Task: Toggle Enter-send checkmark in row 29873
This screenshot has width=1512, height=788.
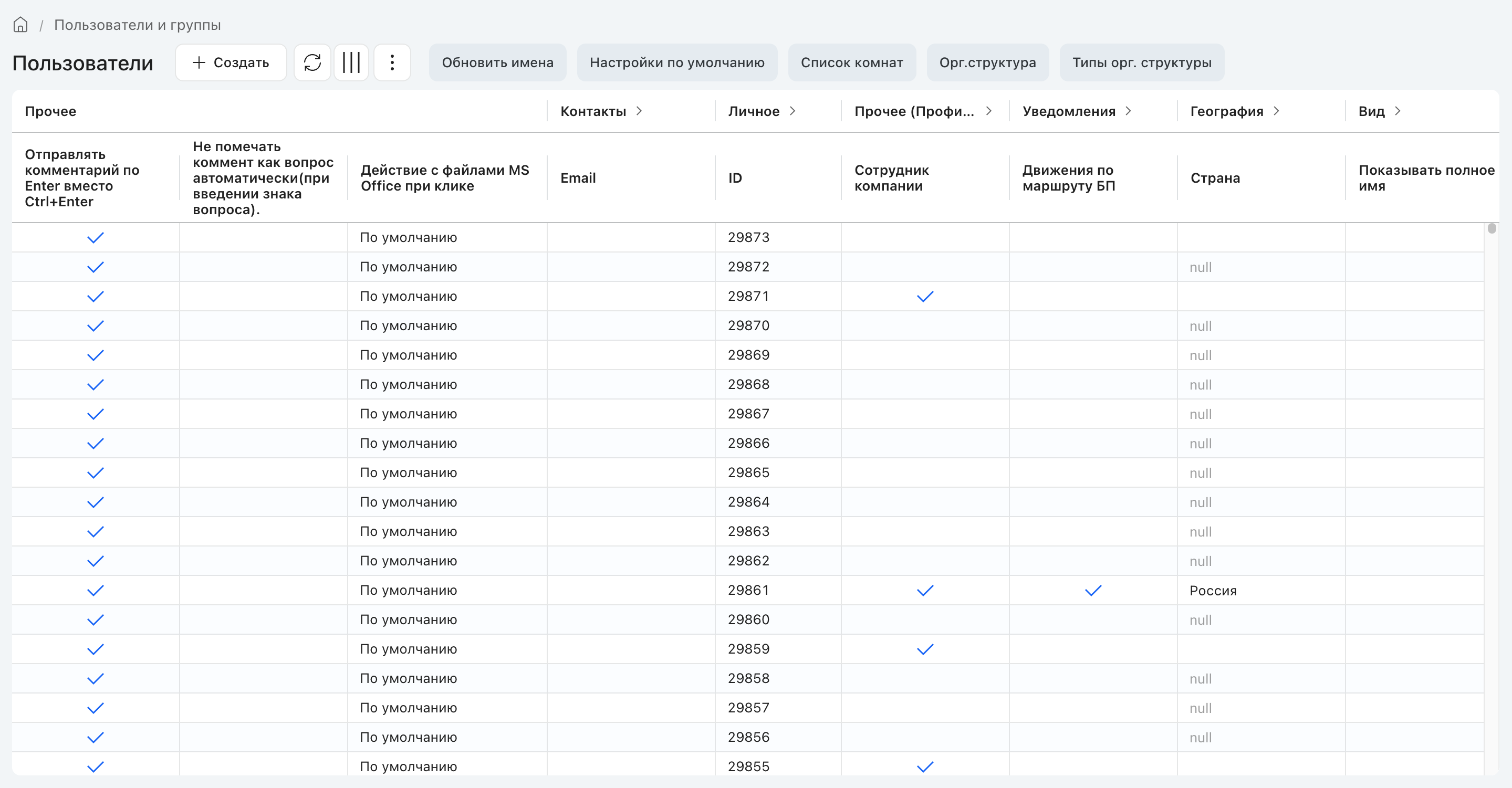Action: coord(95,238)
